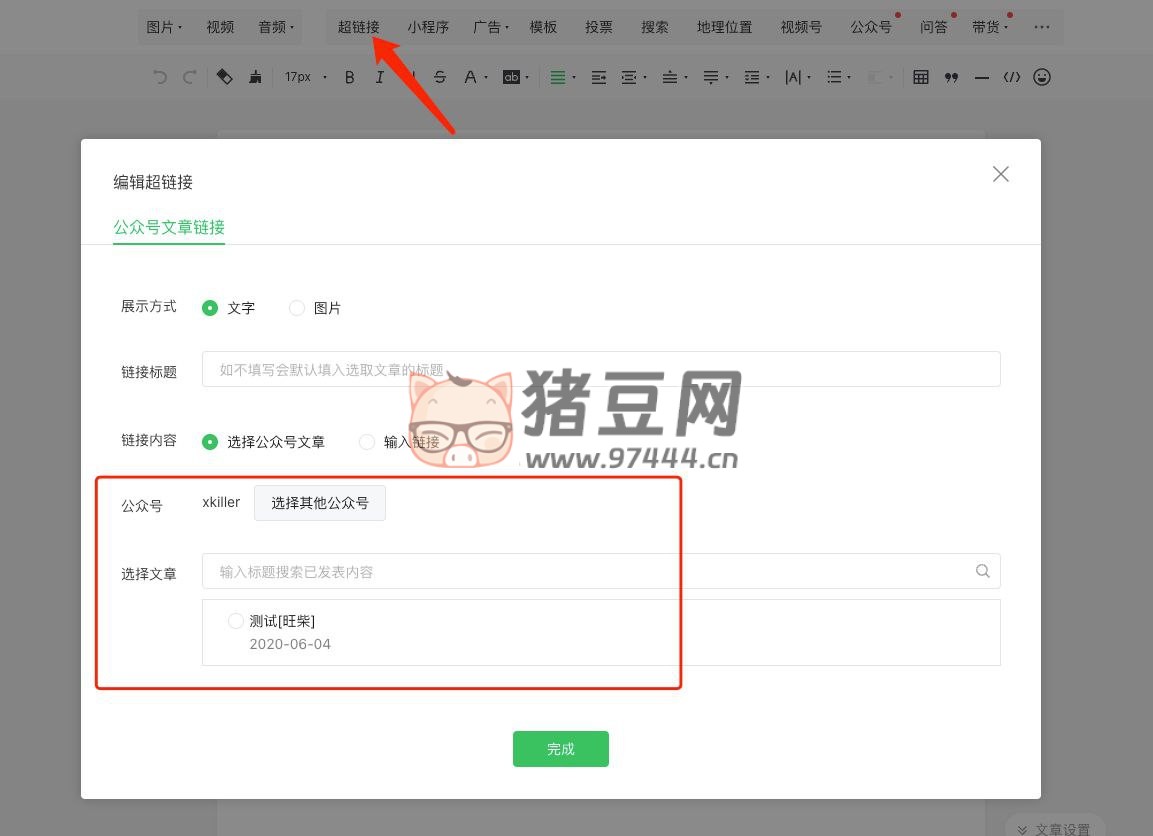Expand the 广告 dropdown menu
The width and height of the screenshot is (1153, 836).
pyautogui.click(x=491, y=27)
